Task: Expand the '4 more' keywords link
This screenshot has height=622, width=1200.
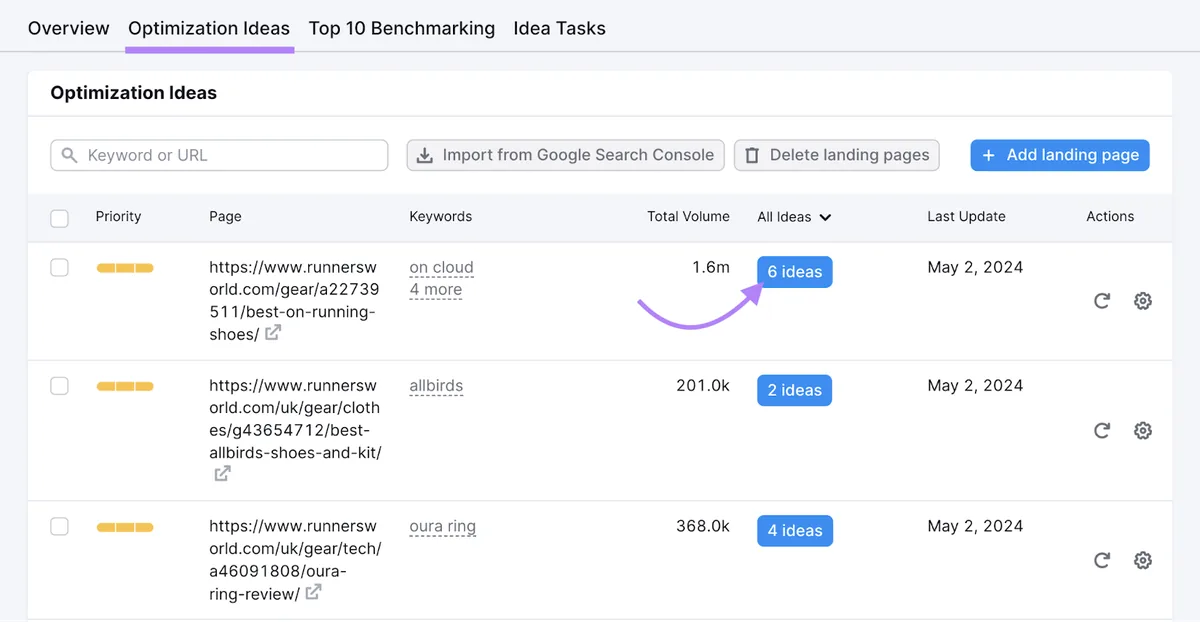Action: 436,290
